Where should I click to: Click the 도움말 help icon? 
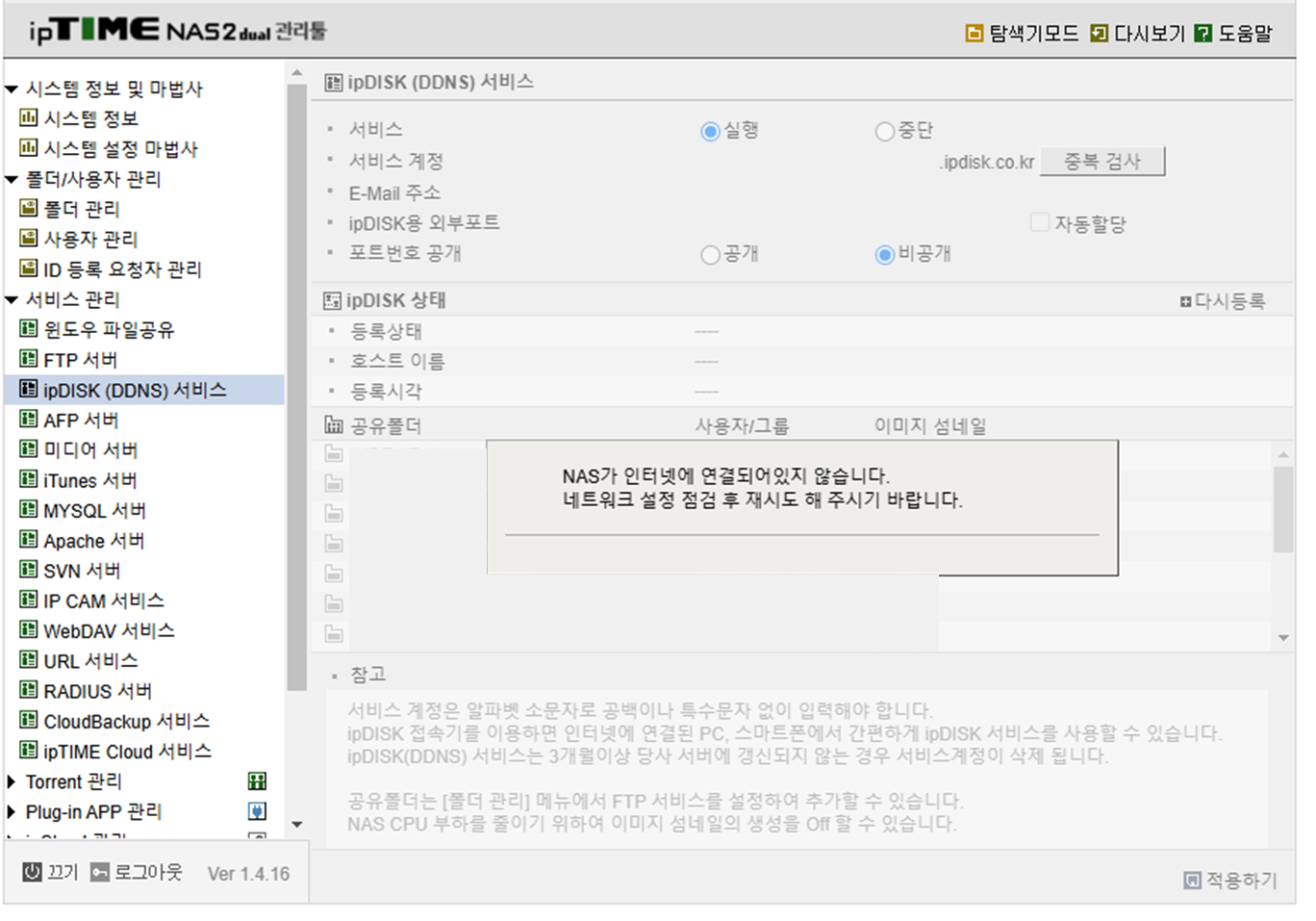(1202, 34)
